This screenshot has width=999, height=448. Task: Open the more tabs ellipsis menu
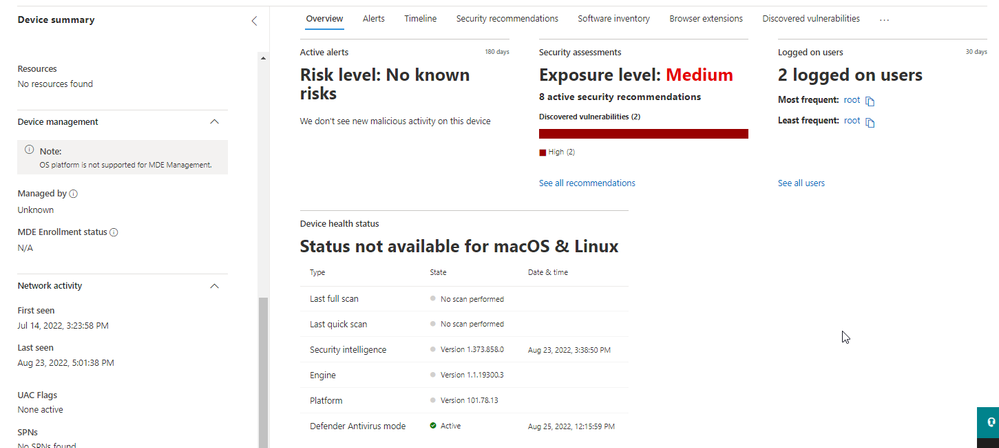[x=884, y=20]
